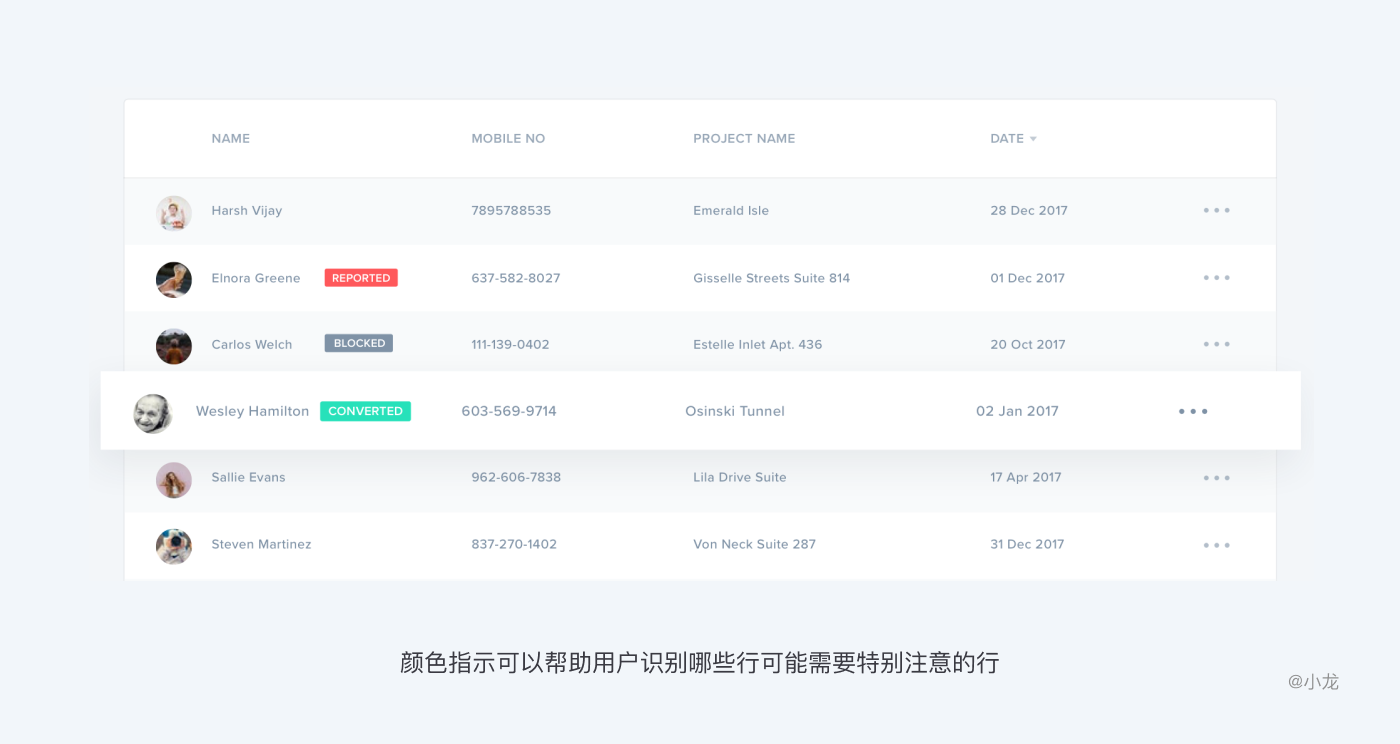Screen dimensions: 1400x744
Task: Open more options for Elnora Greene's row
Action: [1216, 278]
